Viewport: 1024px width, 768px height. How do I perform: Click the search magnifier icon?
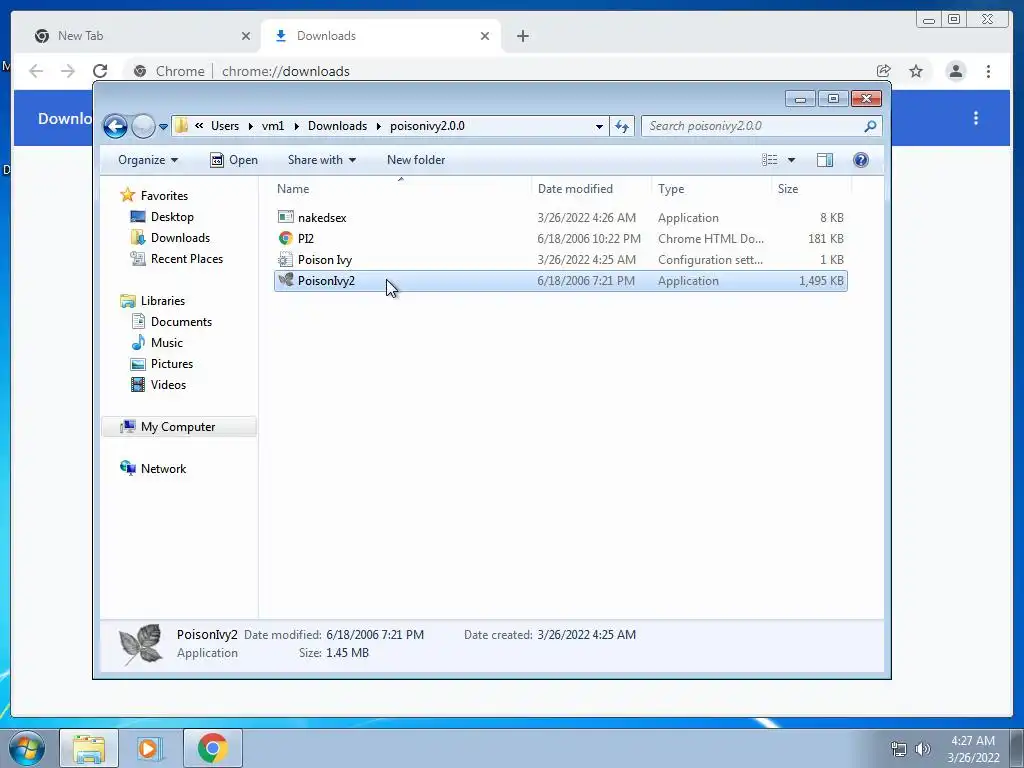point(870,126)
